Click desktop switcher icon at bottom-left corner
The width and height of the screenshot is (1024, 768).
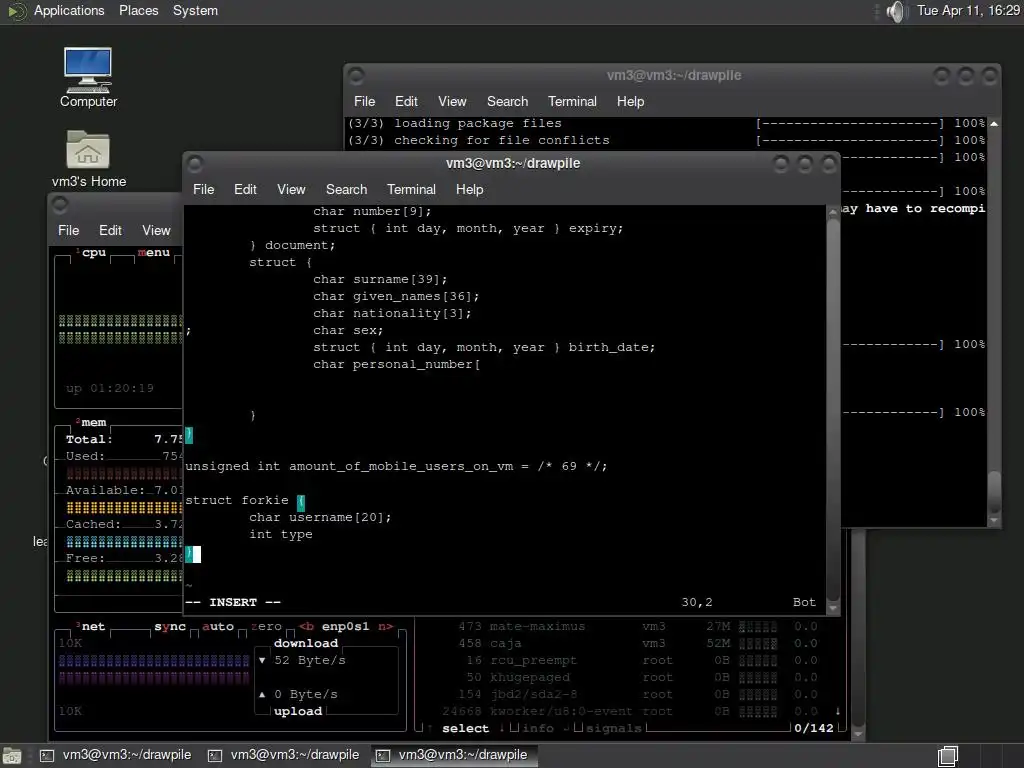click(x=12, y=756)
